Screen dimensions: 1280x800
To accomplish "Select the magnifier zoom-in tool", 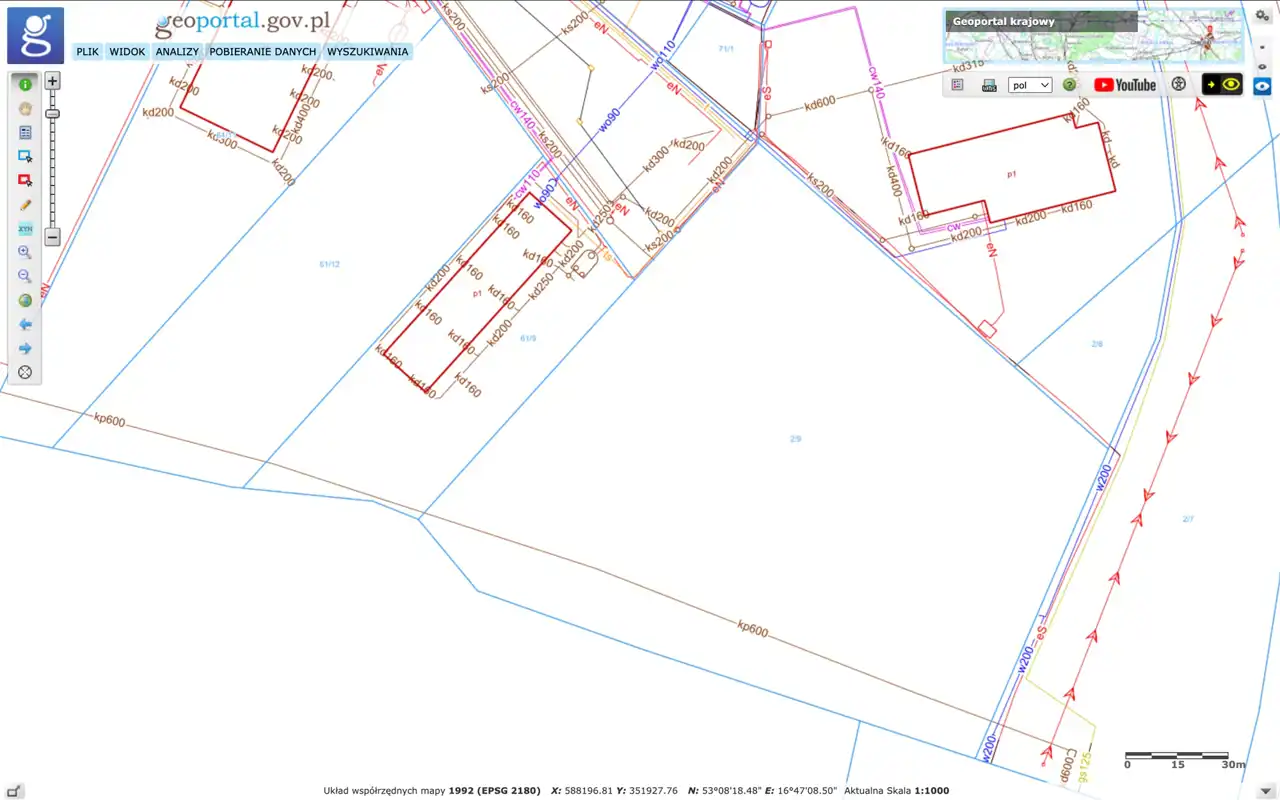I will click(x=25, y=252).
